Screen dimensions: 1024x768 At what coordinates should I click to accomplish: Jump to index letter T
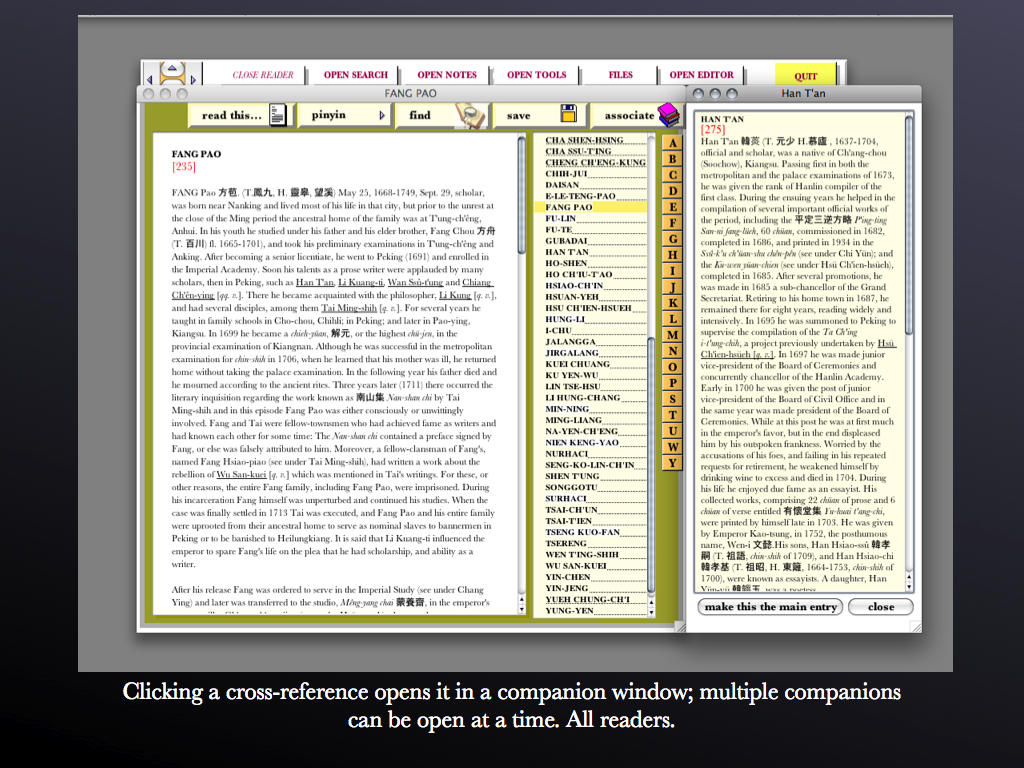672,415
